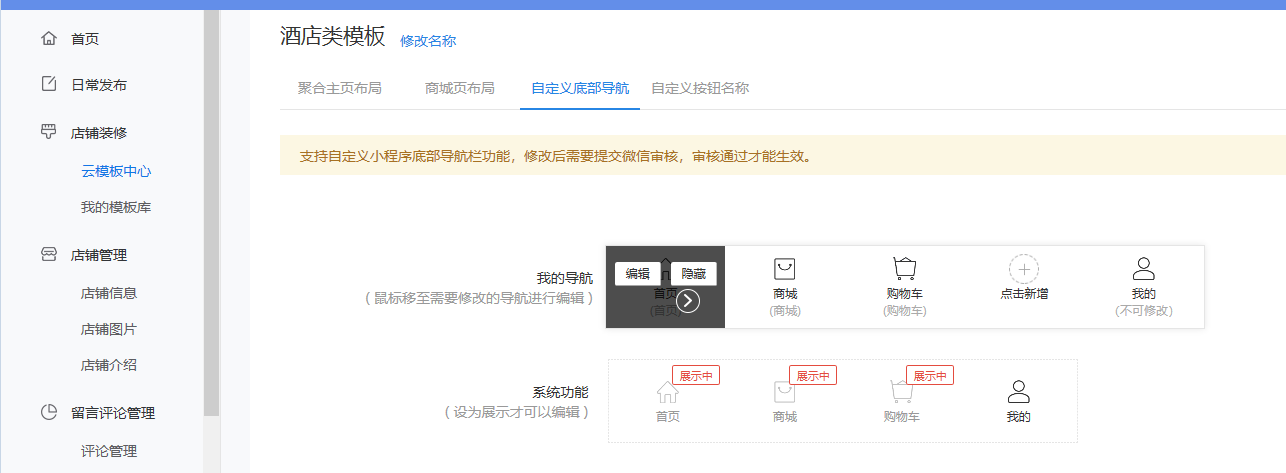Click the 编辑 button on 首页 nav item
Viewport: 1286px width, 473px height.
coord(638,274)
